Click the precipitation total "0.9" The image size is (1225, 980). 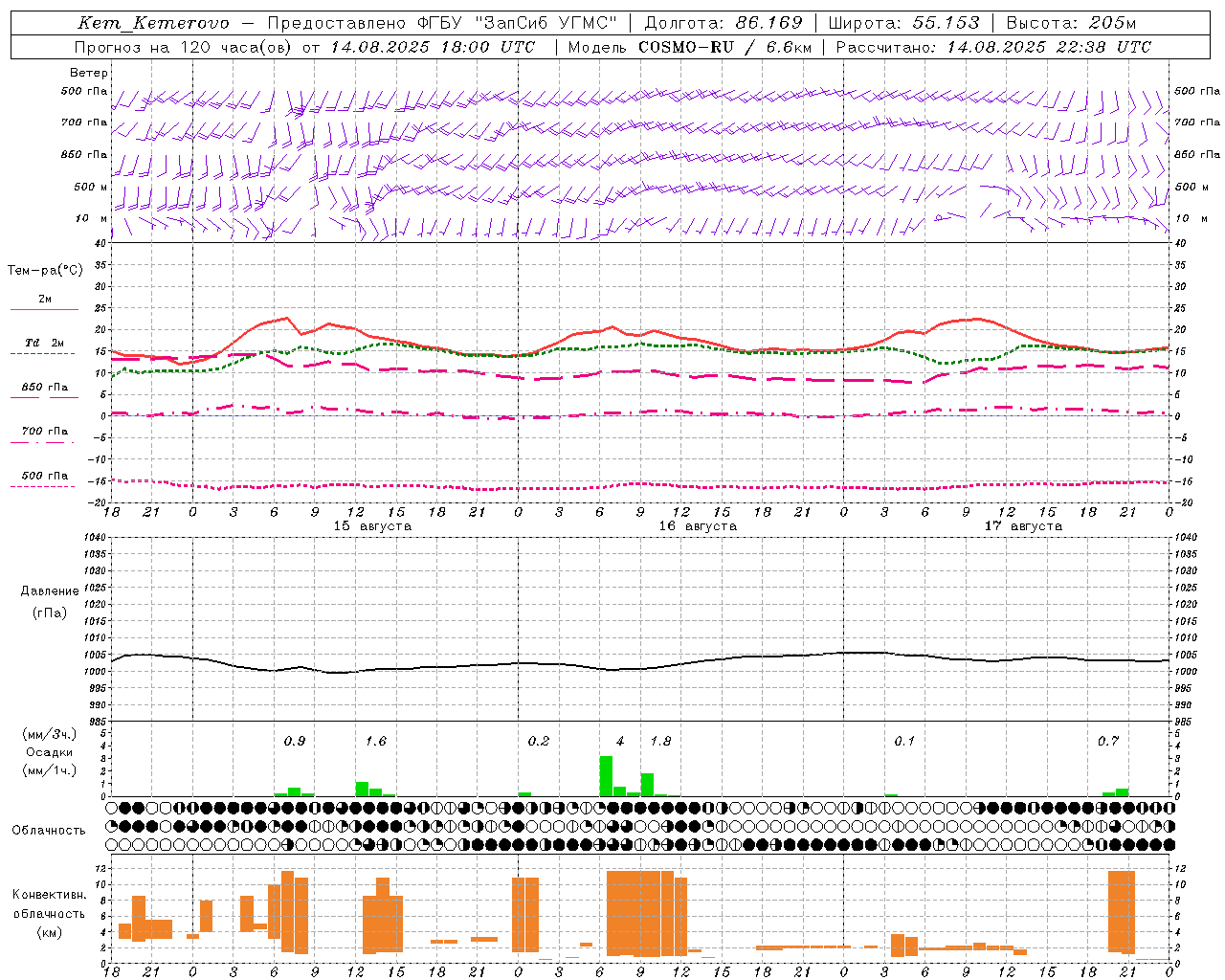tap(295, 742)
